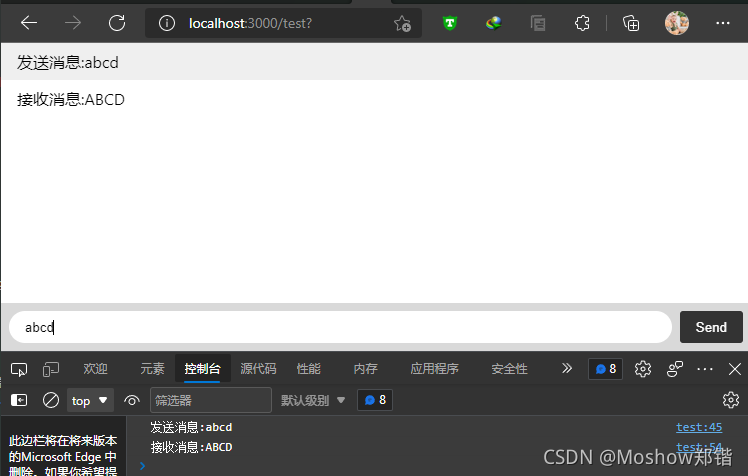Toggle the console sidebar

tap(19, 400)
